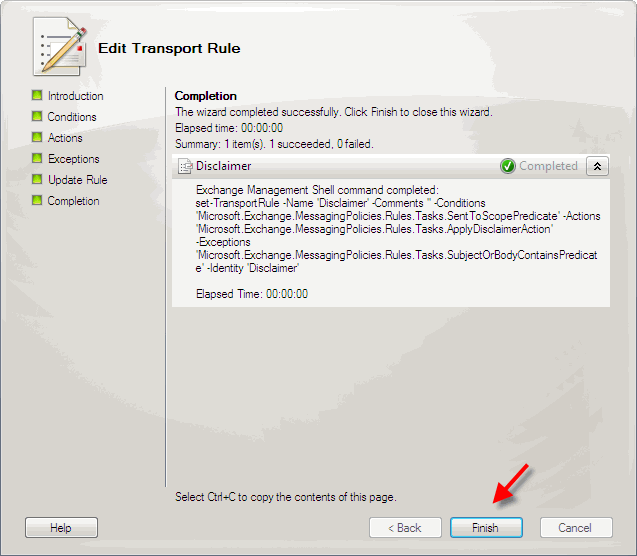Screen dimensions: 637x556
Task: Click the green square beside Actions
Action: [37, 137]
